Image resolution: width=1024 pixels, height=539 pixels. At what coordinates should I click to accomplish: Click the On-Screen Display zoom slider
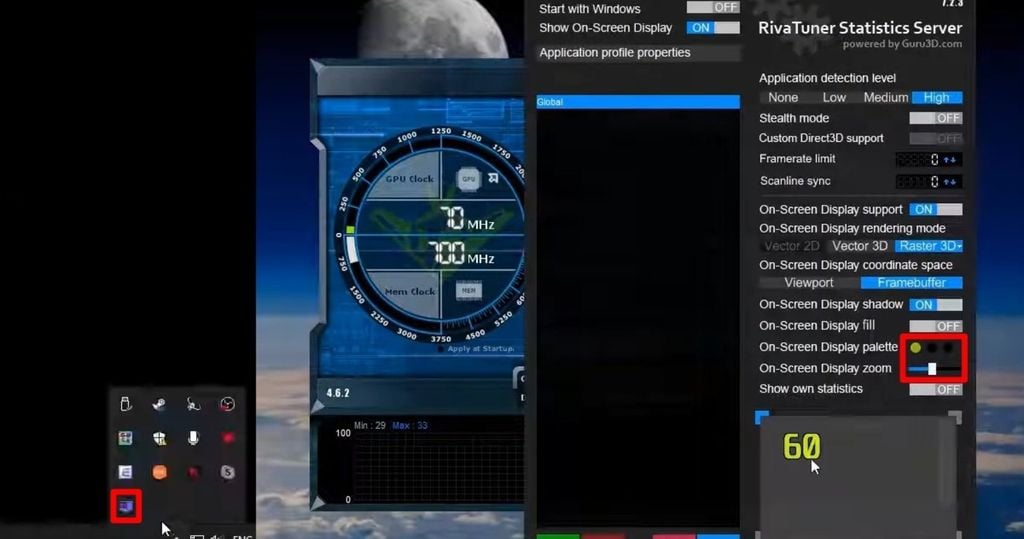tap(932, 369)
